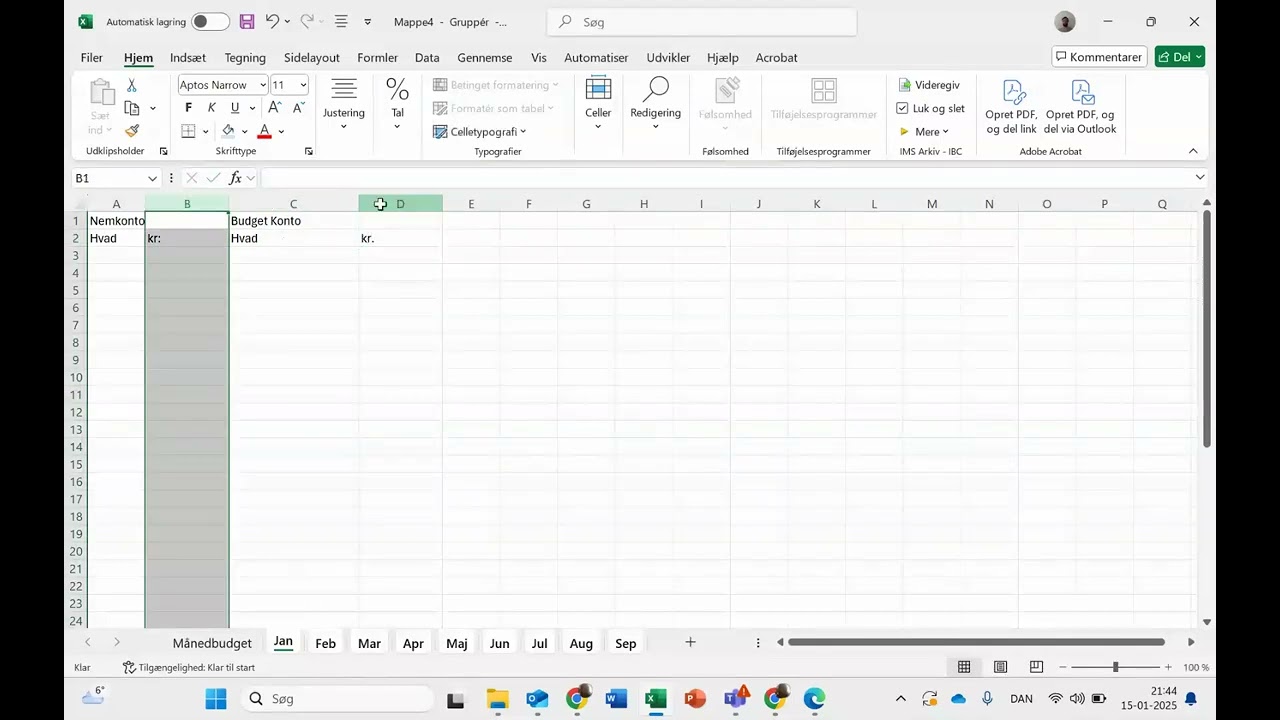Switch to Normal view in status bar
The image size is (1280, 720).
click(x=964, y=667)
